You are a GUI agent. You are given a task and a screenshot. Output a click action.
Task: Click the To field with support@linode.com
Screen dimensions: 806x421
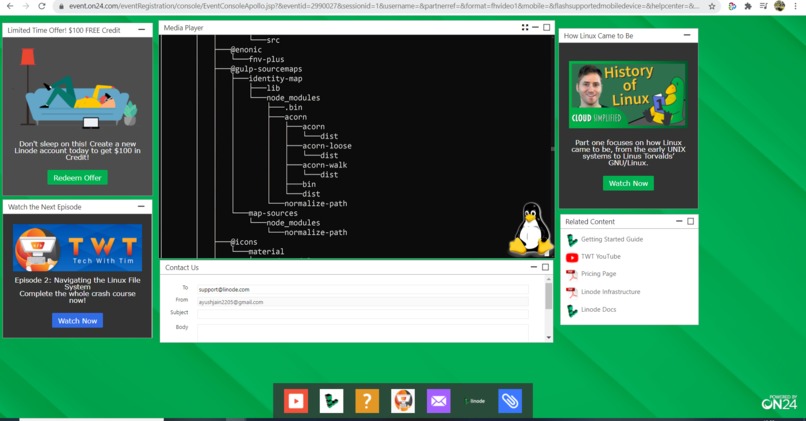pyautogui.click(x=362, y=289)
